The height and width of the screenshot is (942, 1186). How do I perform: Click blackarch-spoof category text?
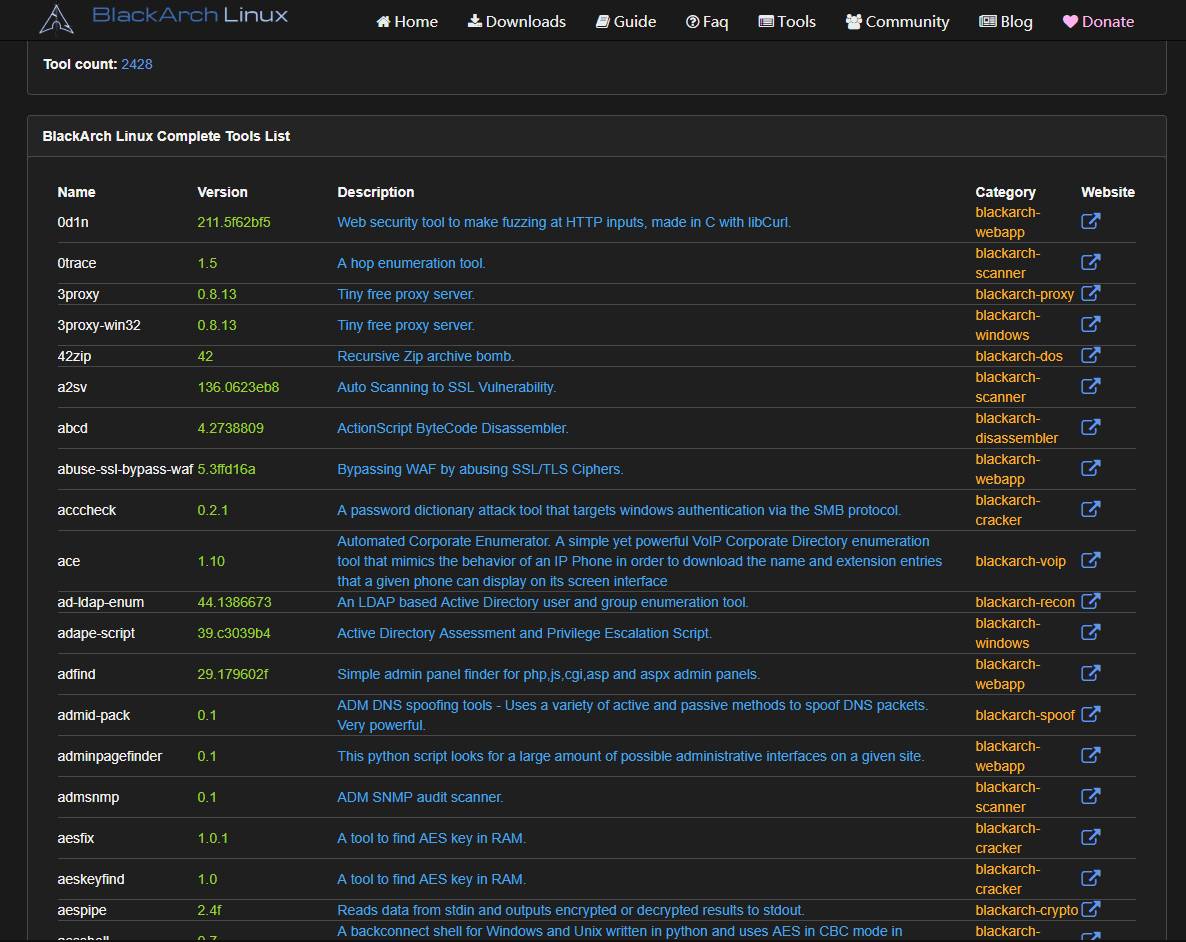click(x=1025, y=715)
